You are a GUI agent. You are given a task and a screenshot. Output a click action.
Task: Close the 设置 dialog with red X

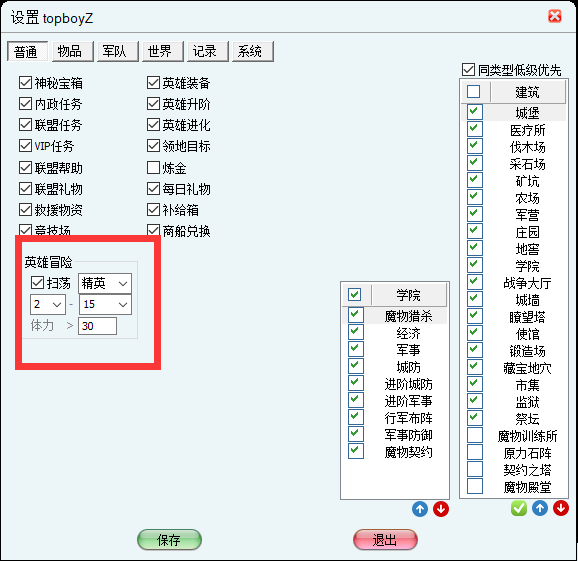point(554,16)
